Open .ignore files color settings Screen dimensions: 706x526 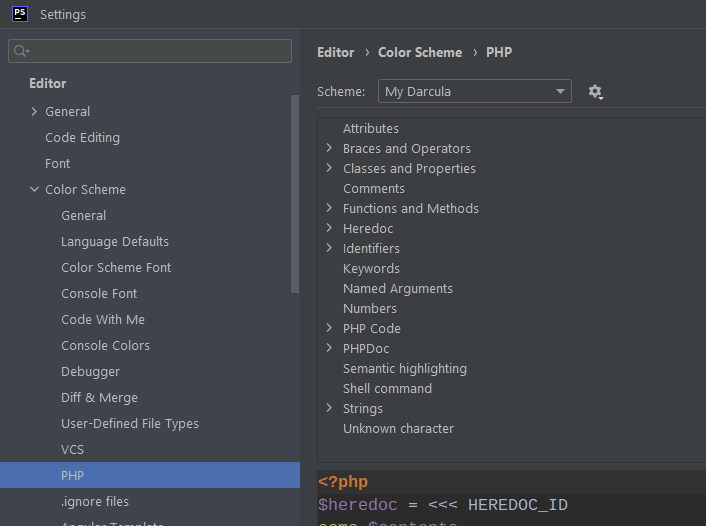tap(95, 501)
